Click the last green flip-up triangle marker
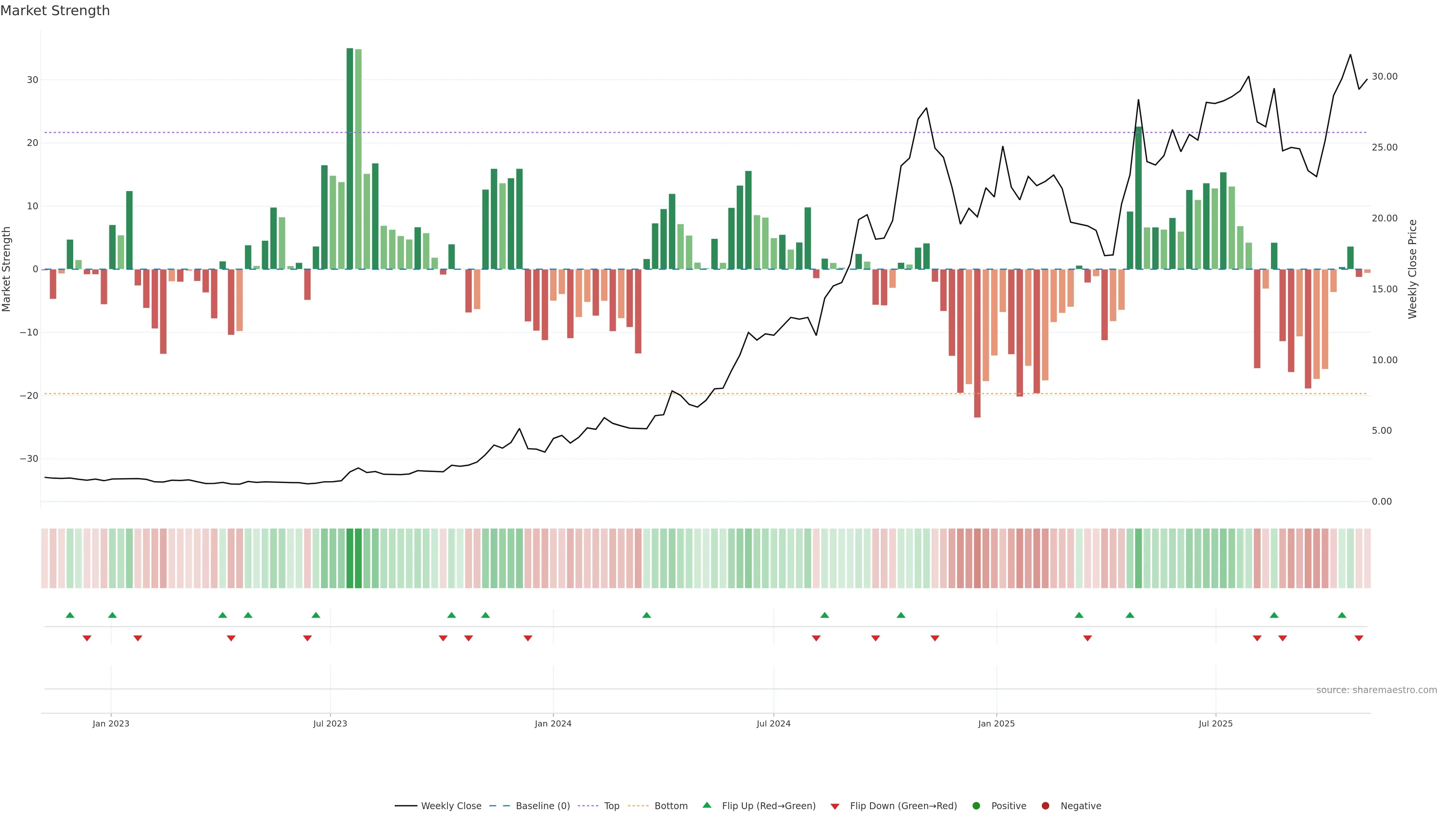Image resolution: width=1456 pixels, height=819 pixels. [1342, 615]
